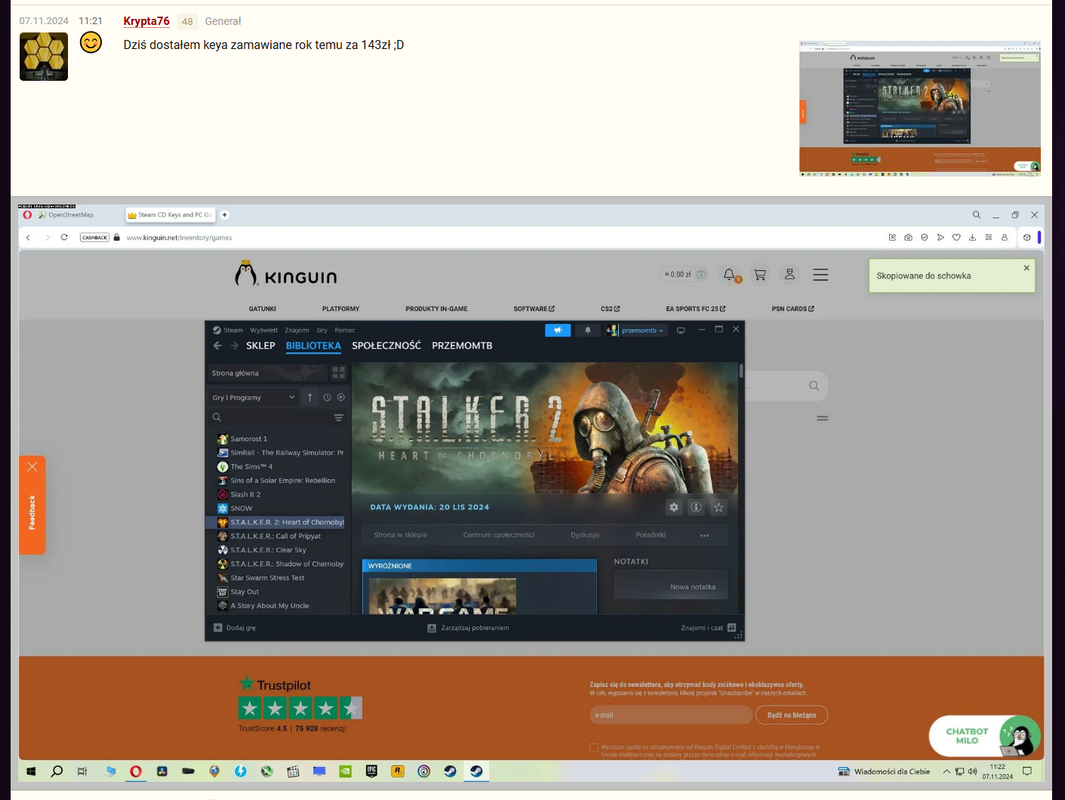The image size is (1065, 800).
Task: Open the SKLEP tab in Steam
Action: (x=260, y=346)
